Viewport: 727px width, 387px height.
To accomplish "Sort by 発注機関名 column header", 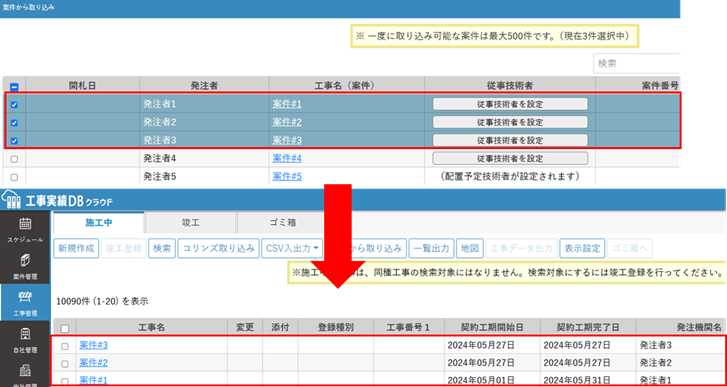I will (x=682, y=327).
